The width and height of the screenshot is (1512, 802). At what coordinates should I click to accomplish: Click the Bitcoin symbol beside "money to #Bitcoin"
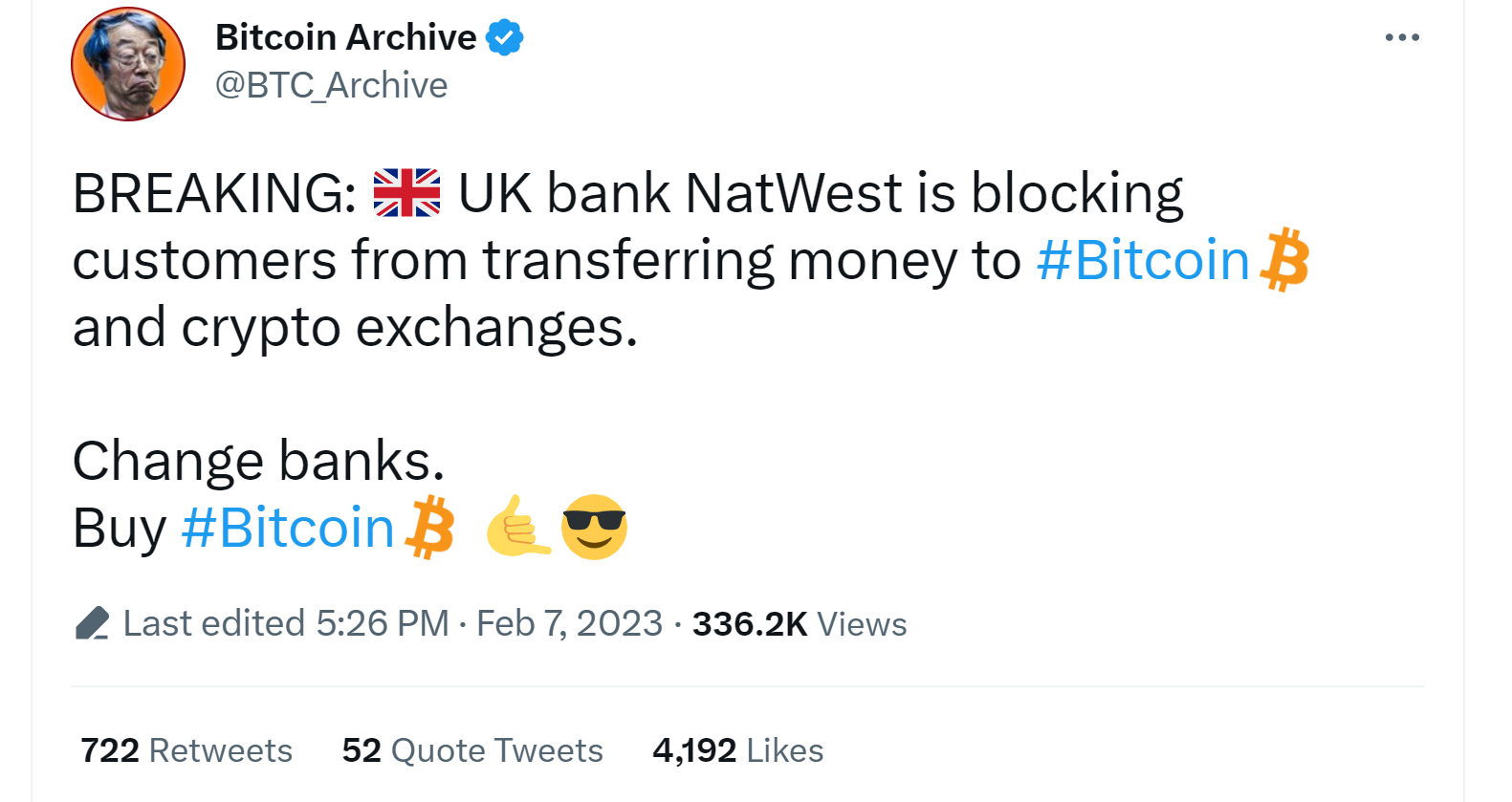pyautogui.click(x=1284, y=259)
